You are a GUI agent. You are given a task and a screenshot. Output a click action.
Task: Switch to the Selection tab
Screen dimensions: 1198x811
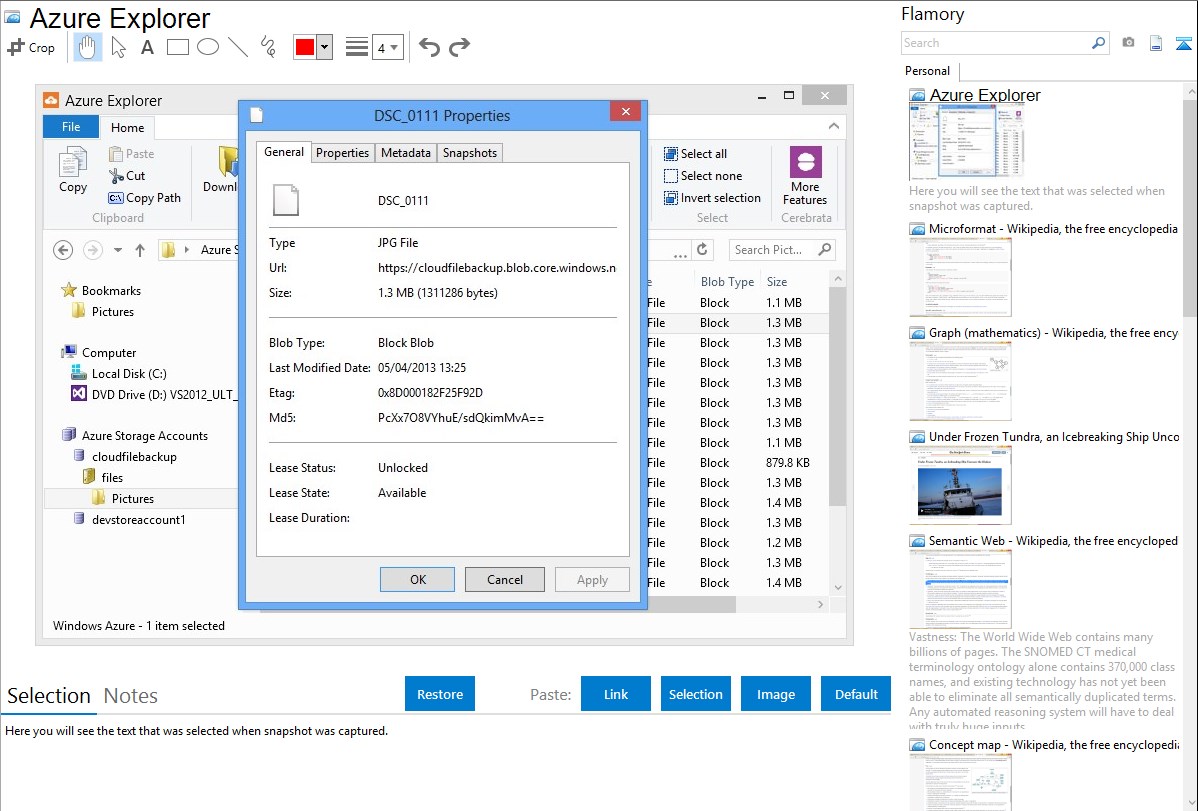tap(49, 696)
